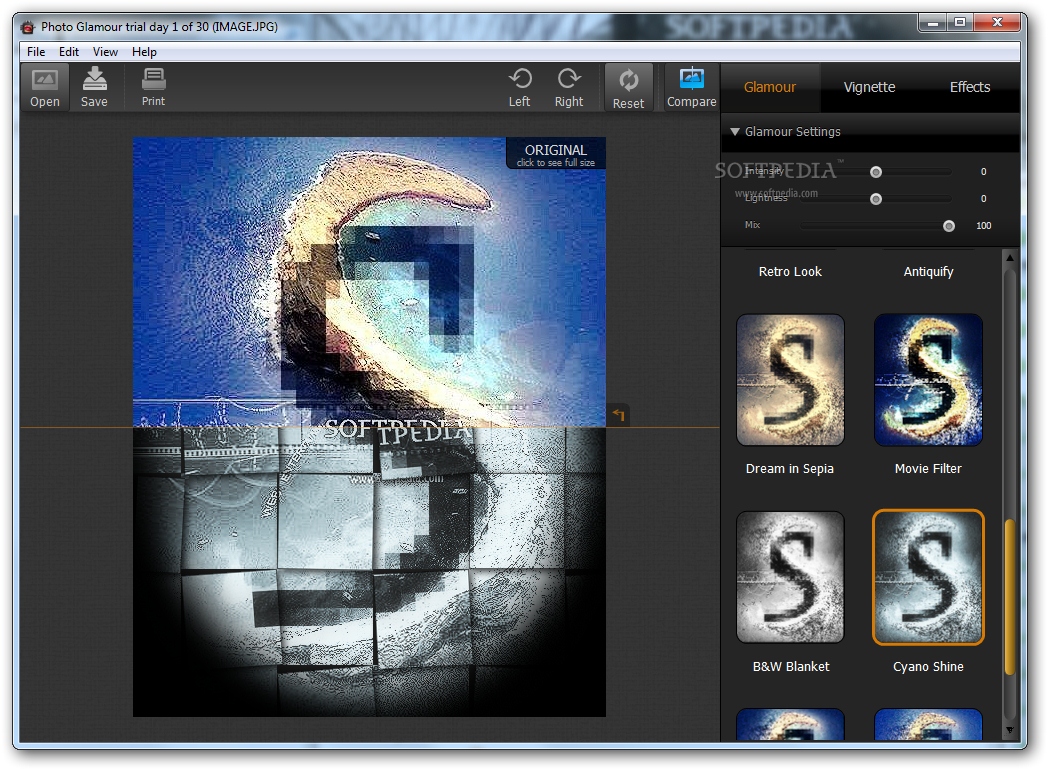1048x770 pixels.
Task: Click the Cyano Shine label
Action: pos(928,666)
